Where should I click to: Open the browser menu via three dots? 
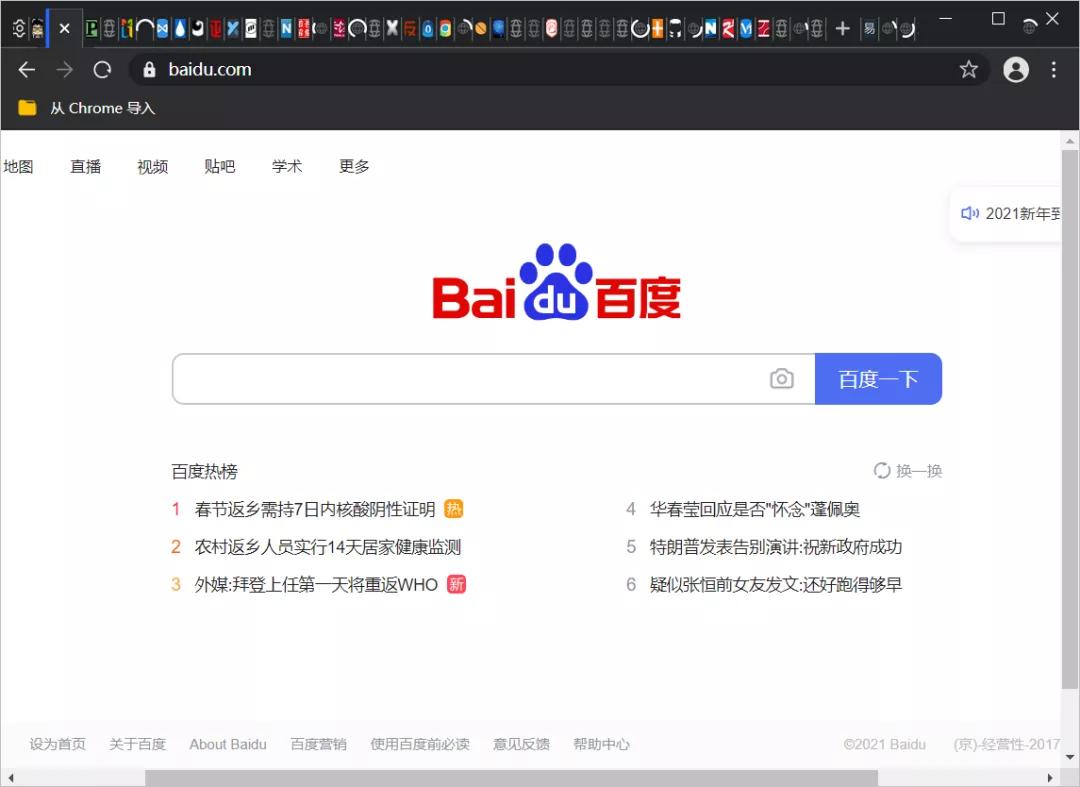[x=1053, y=69]
